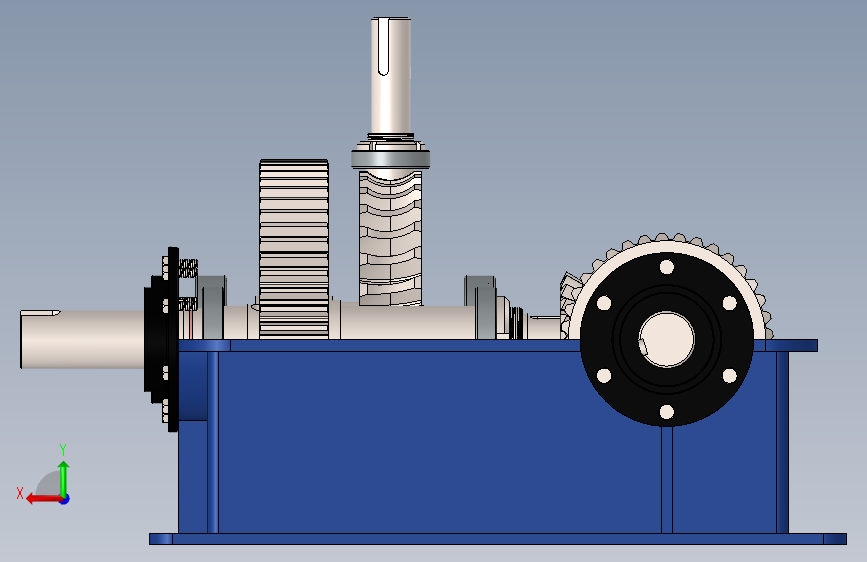Select the horizontal input shaft end on left
This screenshot has height=562, width=867.
82,339
